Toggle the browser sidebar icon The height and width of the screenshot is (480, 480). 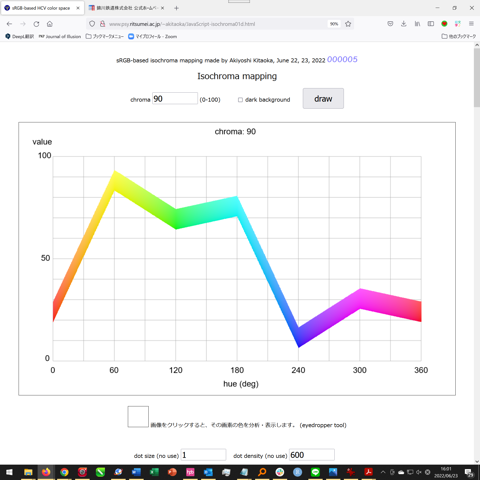click(431, 24)
